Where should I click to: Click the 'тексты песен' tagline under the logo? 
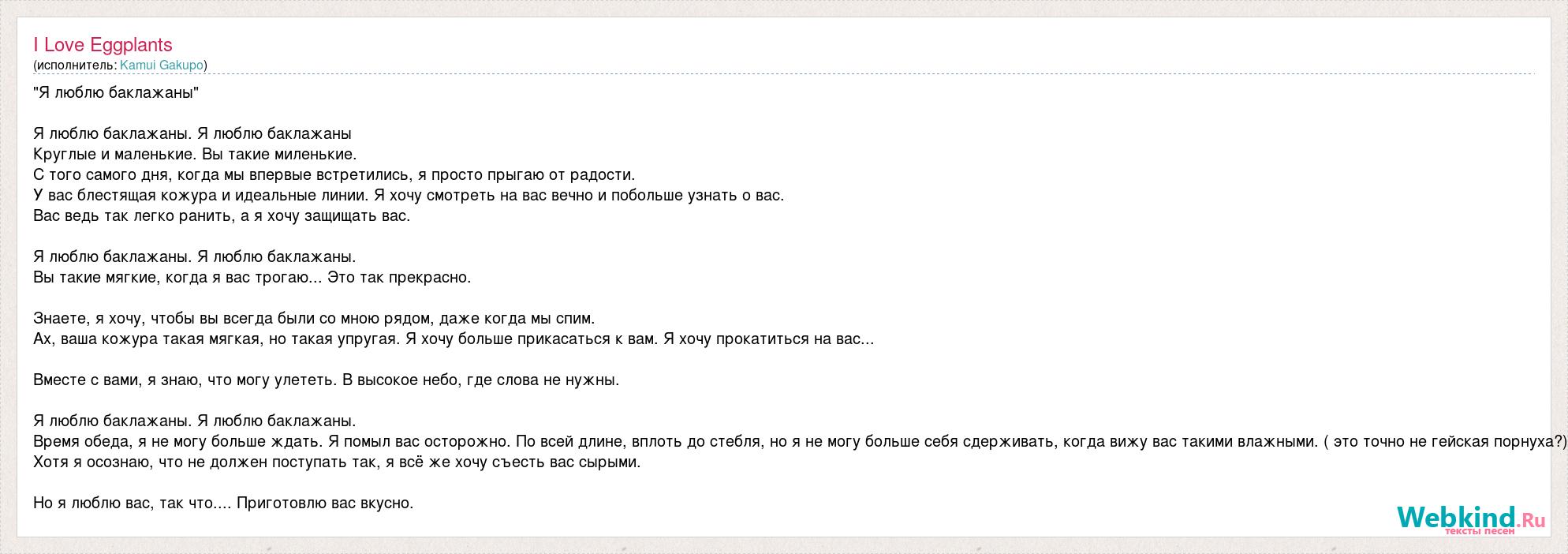[x=1480, y=531]
